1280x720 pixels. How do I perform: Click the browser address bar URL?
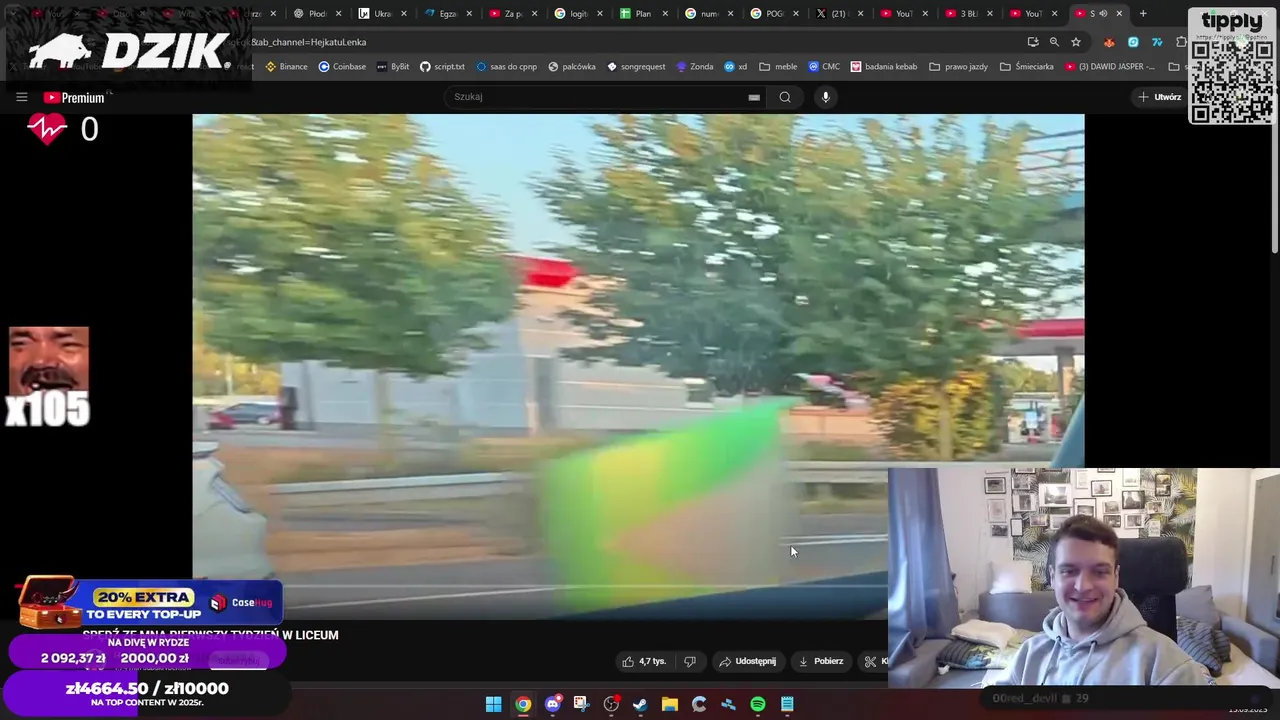pos(309,42)
